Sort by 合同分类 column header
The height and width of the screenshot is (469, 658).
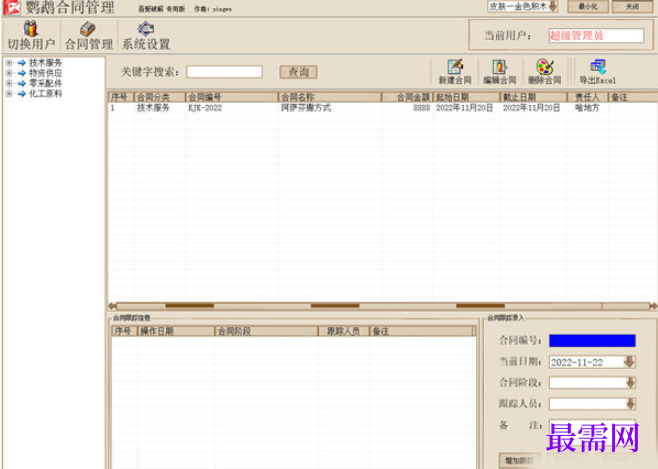159,97
